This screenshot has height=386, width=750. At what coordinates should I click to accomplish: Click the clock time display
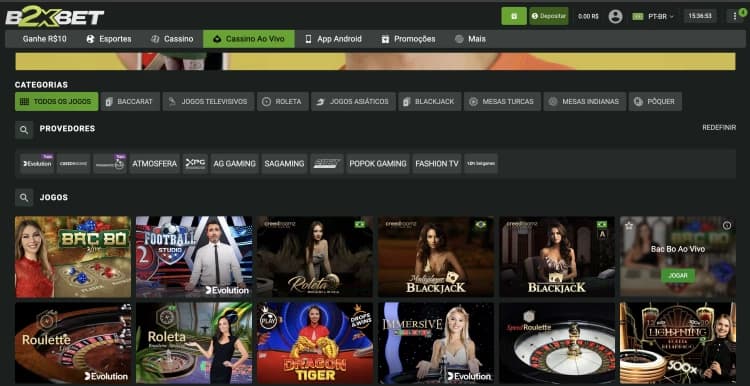700,16
